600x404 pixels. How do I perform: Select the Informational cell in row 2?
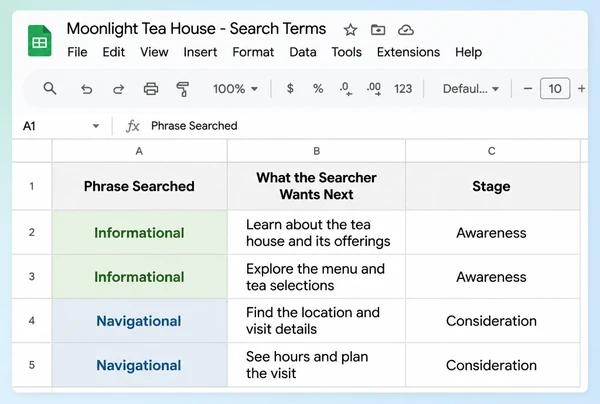[x=139, y=232]
